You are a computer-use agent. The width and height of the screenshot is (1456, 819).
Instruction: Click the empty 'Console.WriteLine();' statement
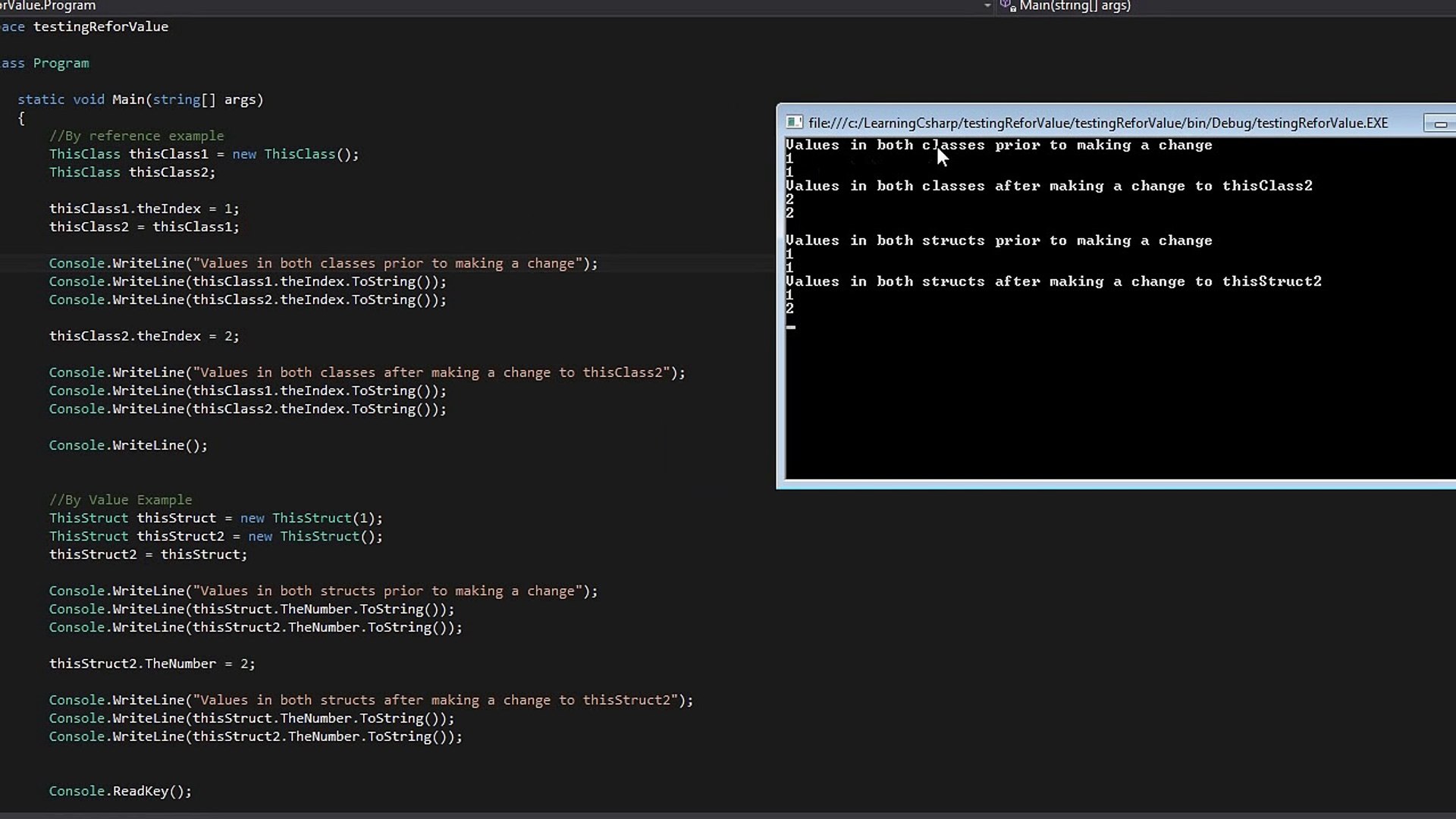tap(128, 445)
